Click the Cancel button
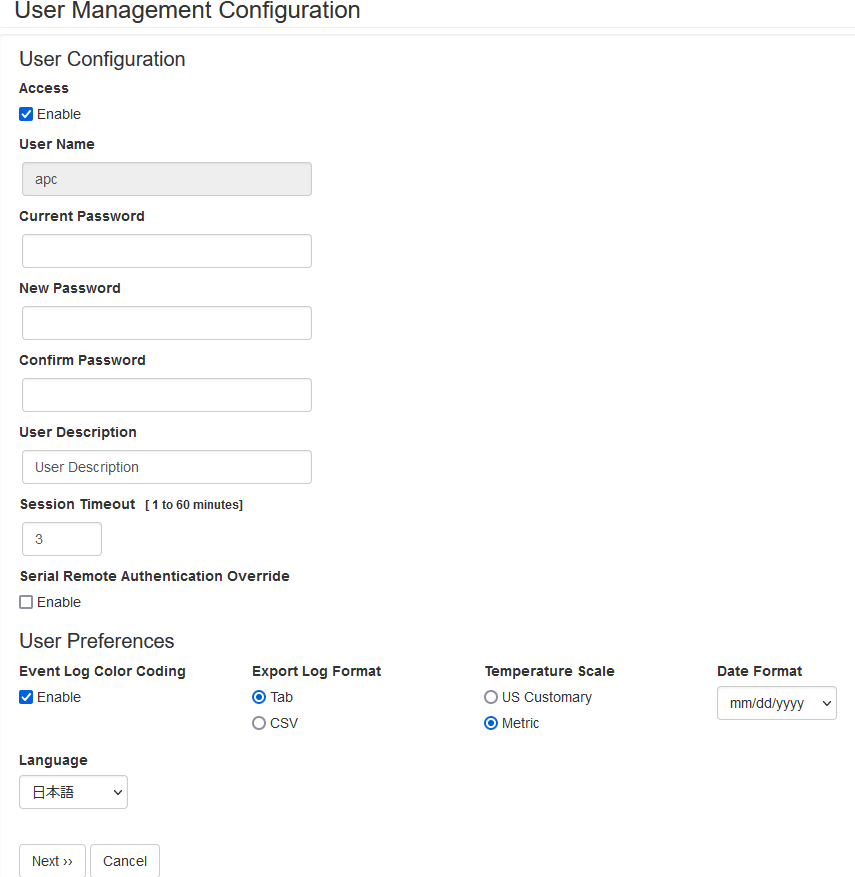The image size is (855, 877). pyautogui.click(x=125, y=861)
